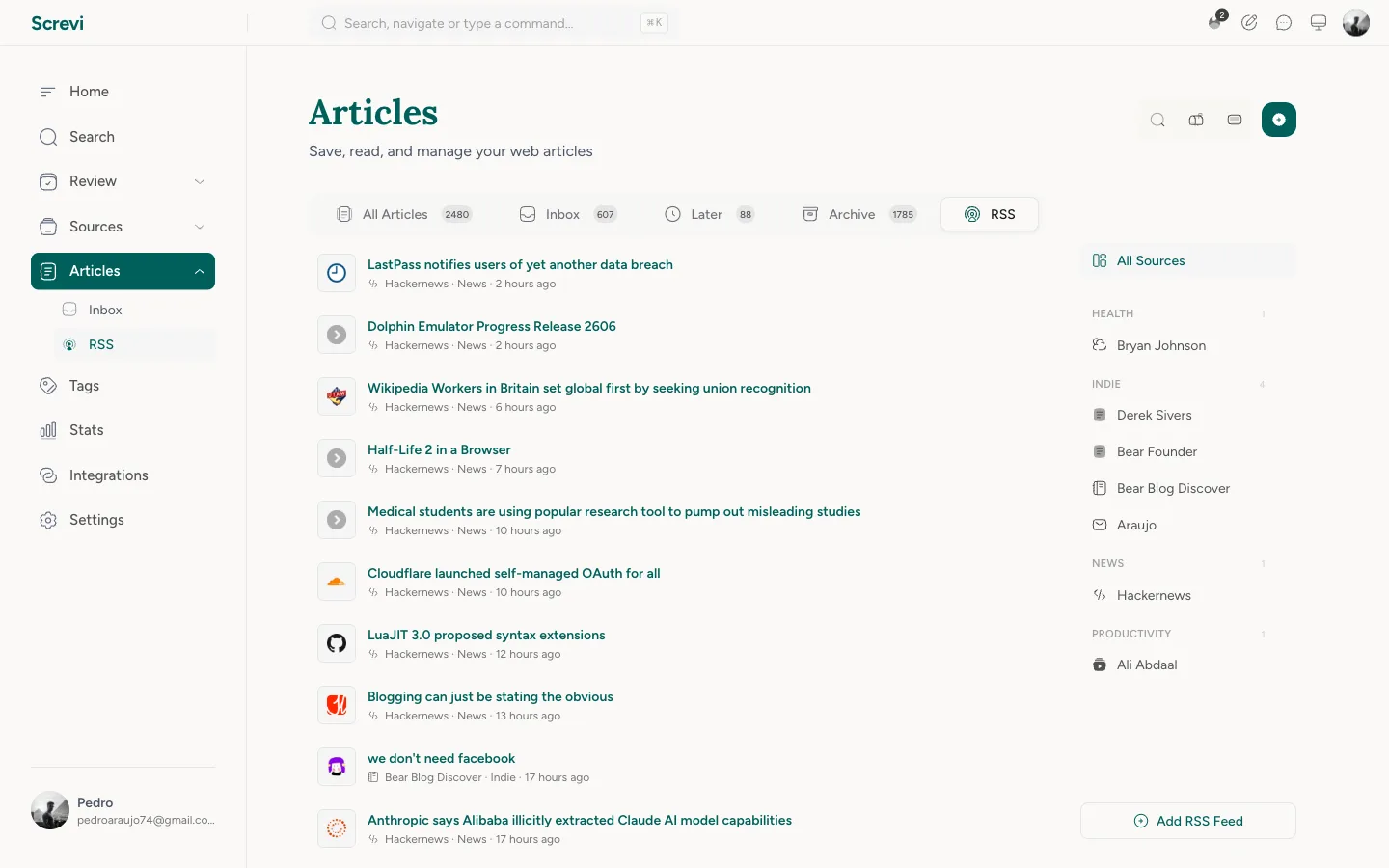Open Pedro account menu at sidebar bottom
The width and height of the screenshot is (1389, 868).
(x=123, y=810)
